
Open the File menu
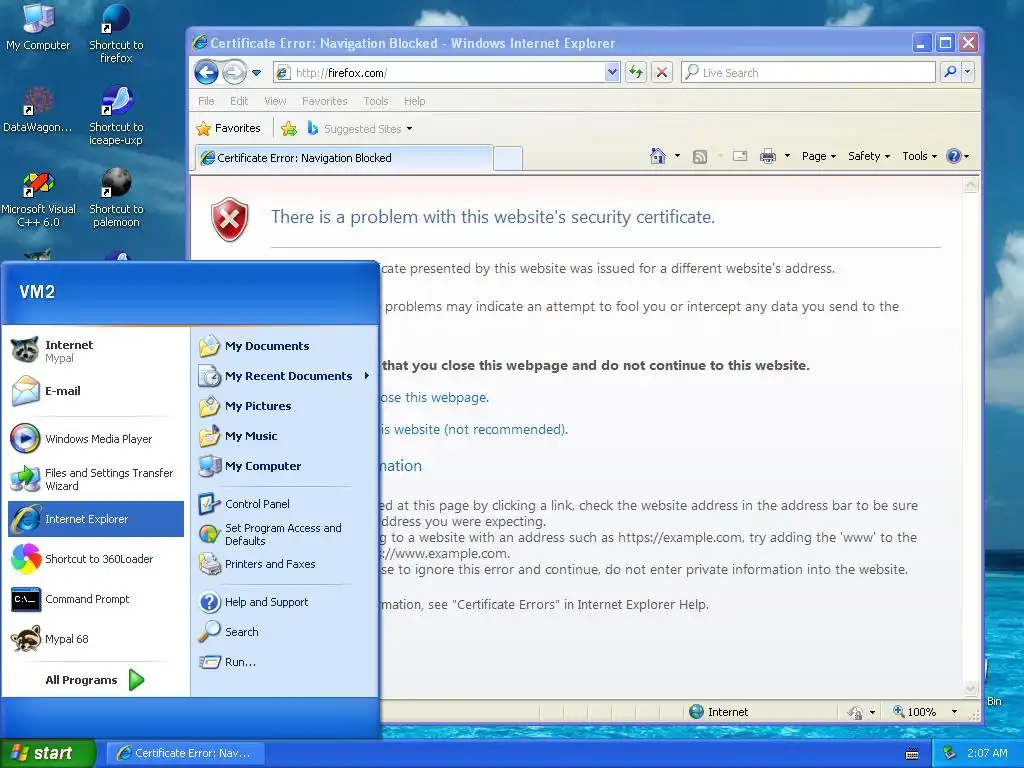click(206, 101)
